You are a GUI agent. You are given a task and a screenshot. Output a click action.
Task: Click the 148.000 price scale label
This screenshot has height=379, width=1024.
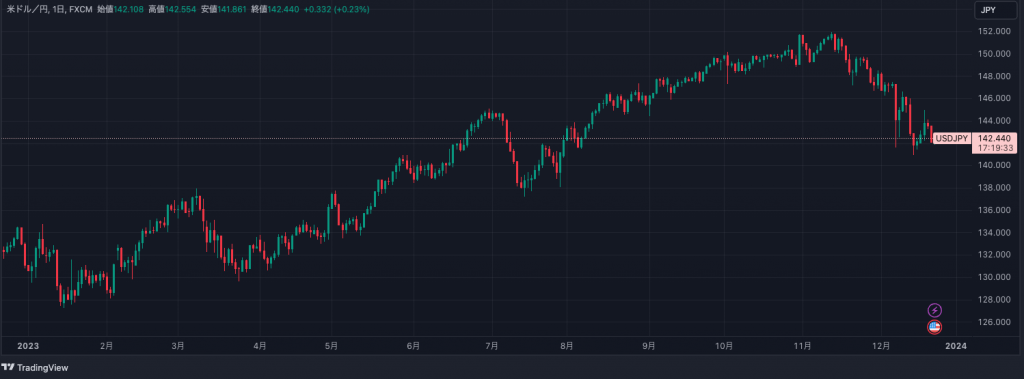995,76
